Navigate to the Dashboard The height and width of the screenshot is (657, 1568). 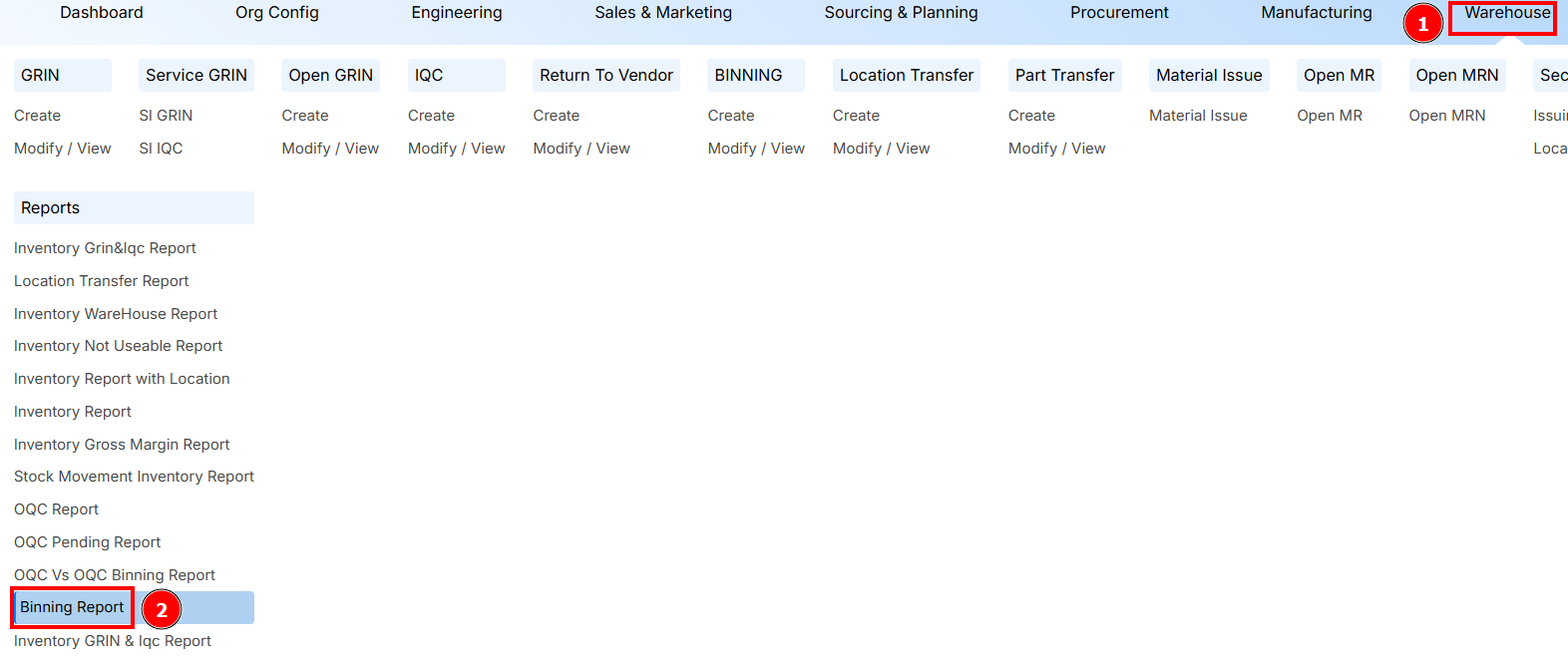pos(101,13)
